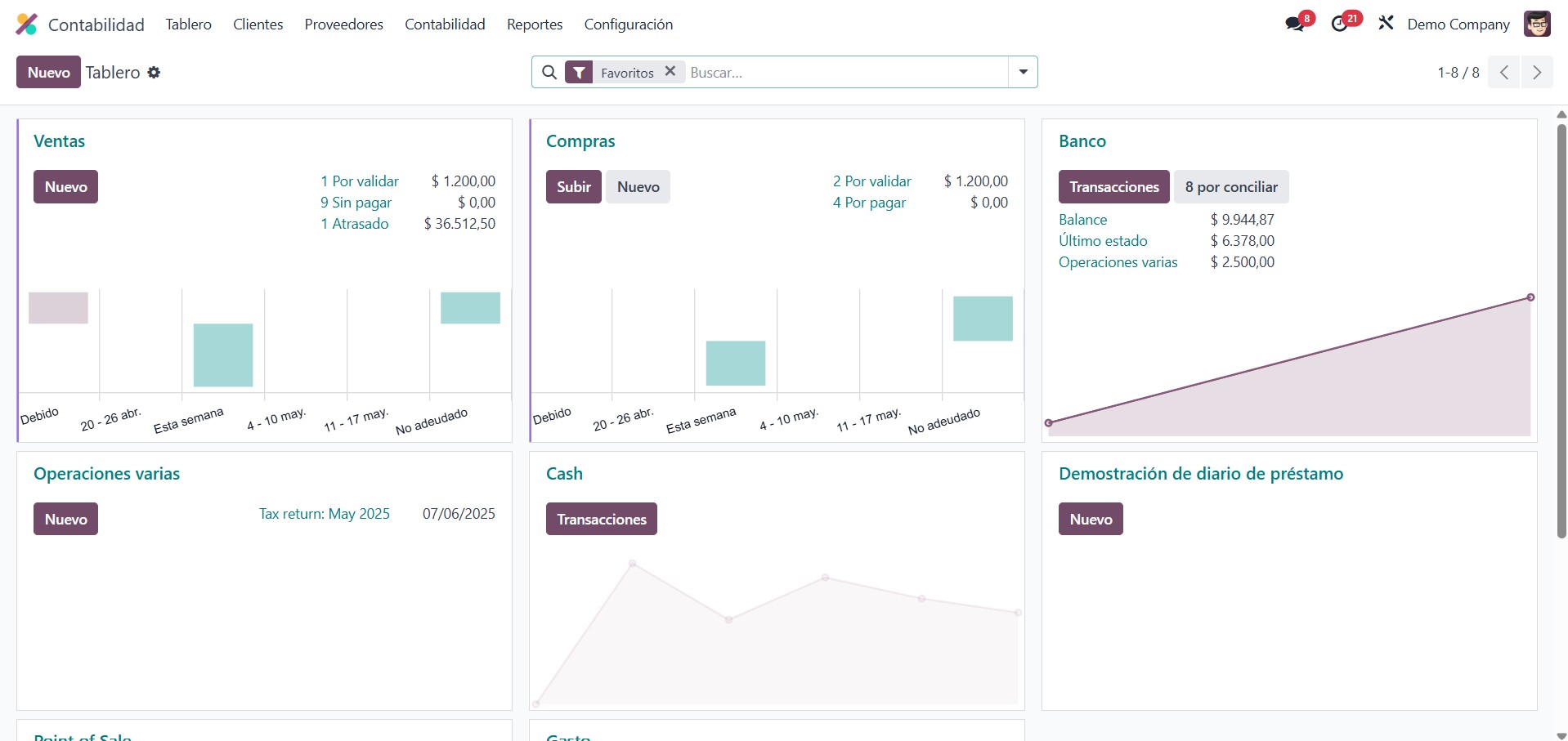This screenshot has width=1568, height=741.
Task: Go to next page arrow
Action: pyautogui.click(x=1537, y=73)
